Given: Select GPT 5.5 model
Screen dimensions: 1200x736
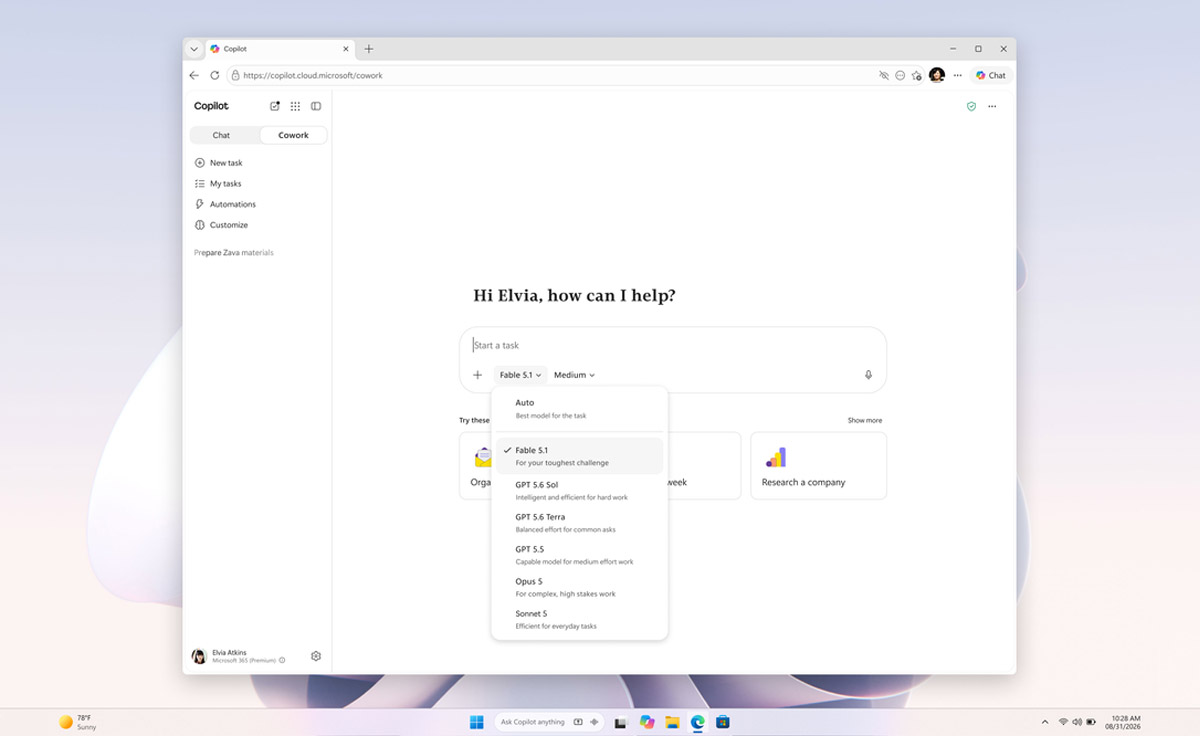Looking at the screenshot, I should 579,555.
